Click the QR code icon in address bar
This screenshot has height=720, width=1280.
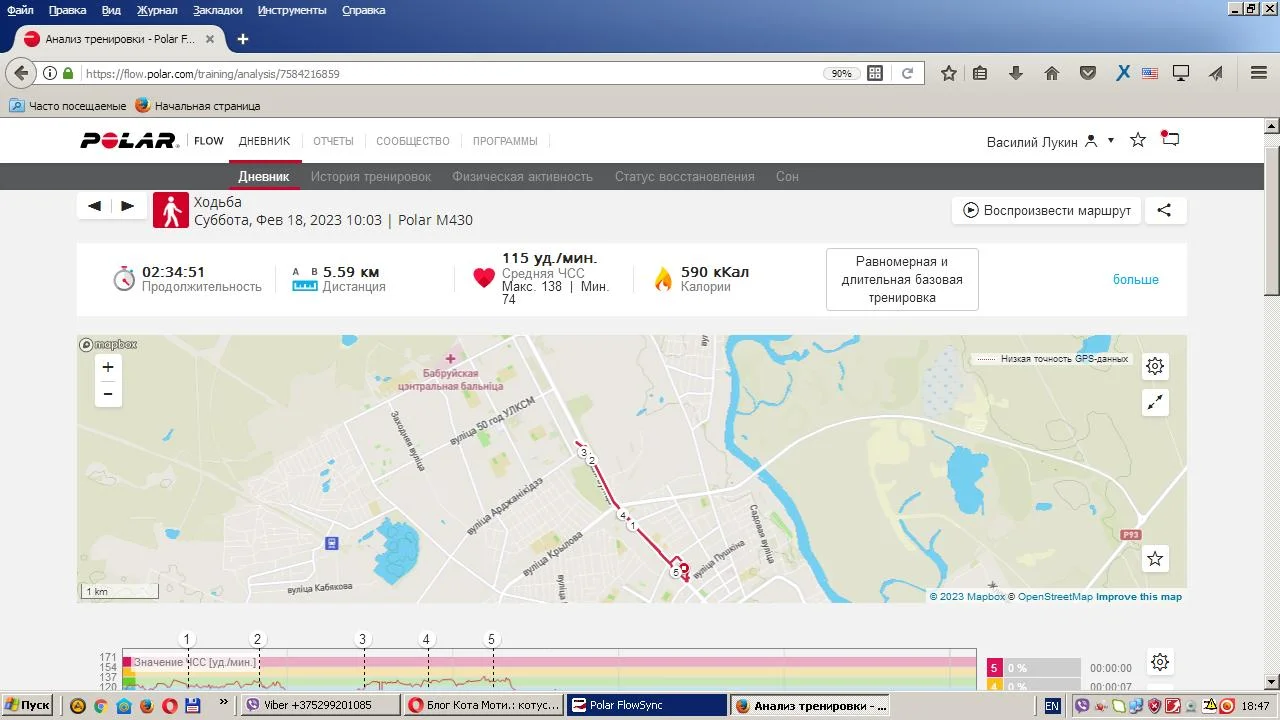click(875, 73)
